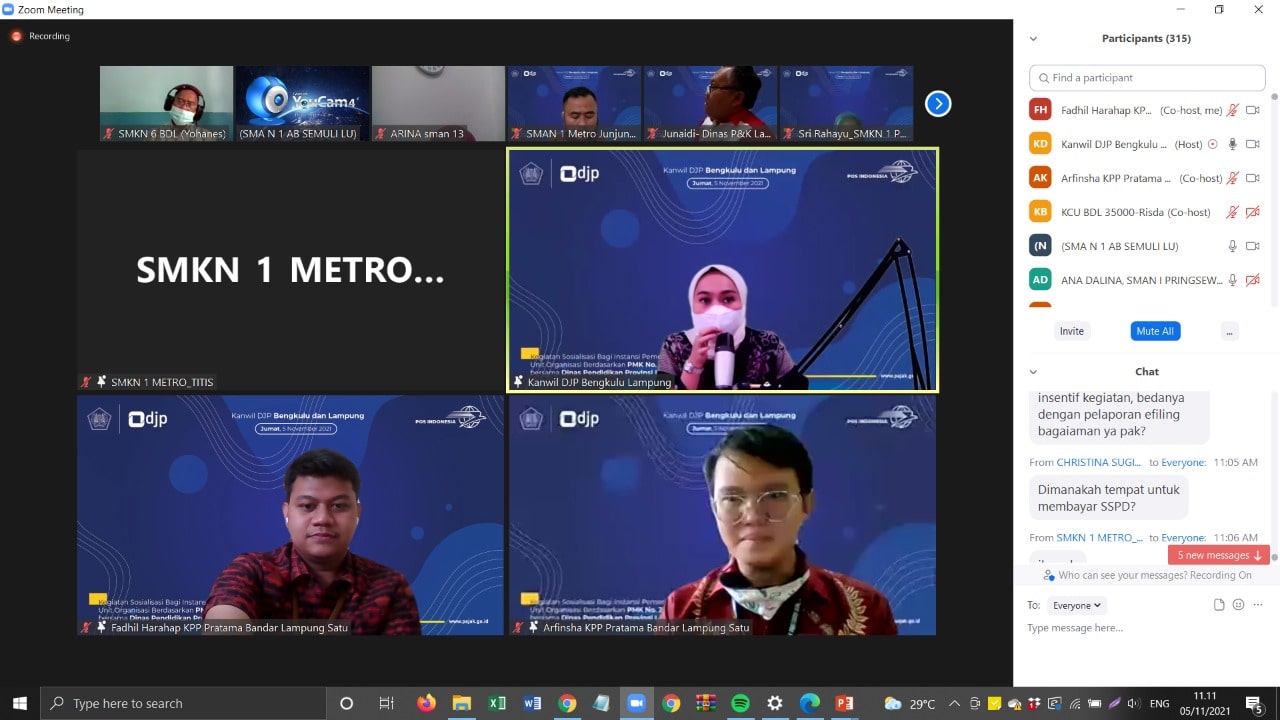Open chat more options (three dots)
This screenshot has height=720, width=1280.
click(1257, 605)
